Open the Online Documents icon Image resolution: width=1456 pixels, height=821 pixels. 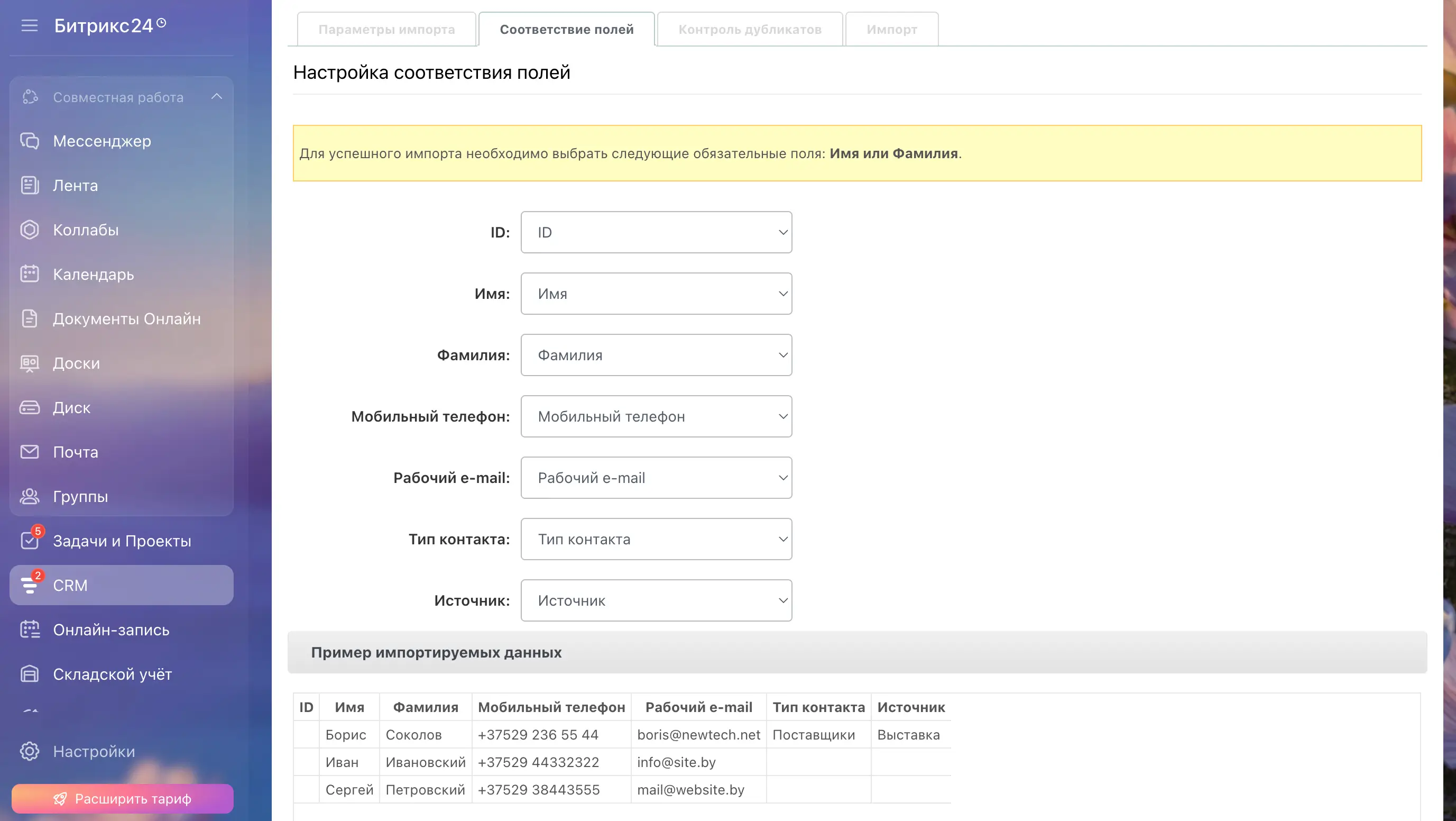[30, 319]
